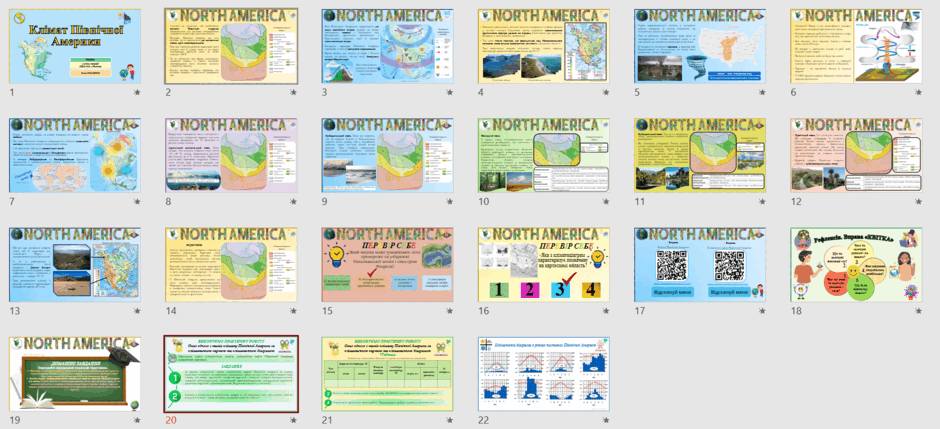
Task: Select slide 6 with the tornado diagram
Action: (856, 46)
